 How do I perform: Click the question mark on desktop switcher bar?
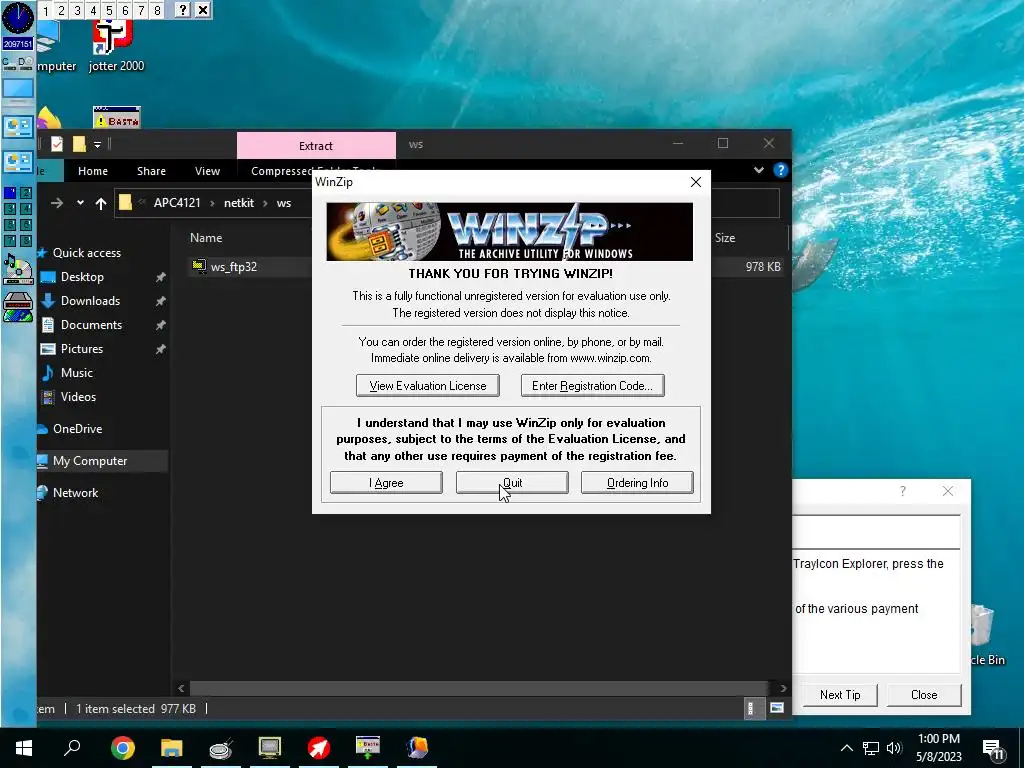pyautogui.click(x=183, y=10)
